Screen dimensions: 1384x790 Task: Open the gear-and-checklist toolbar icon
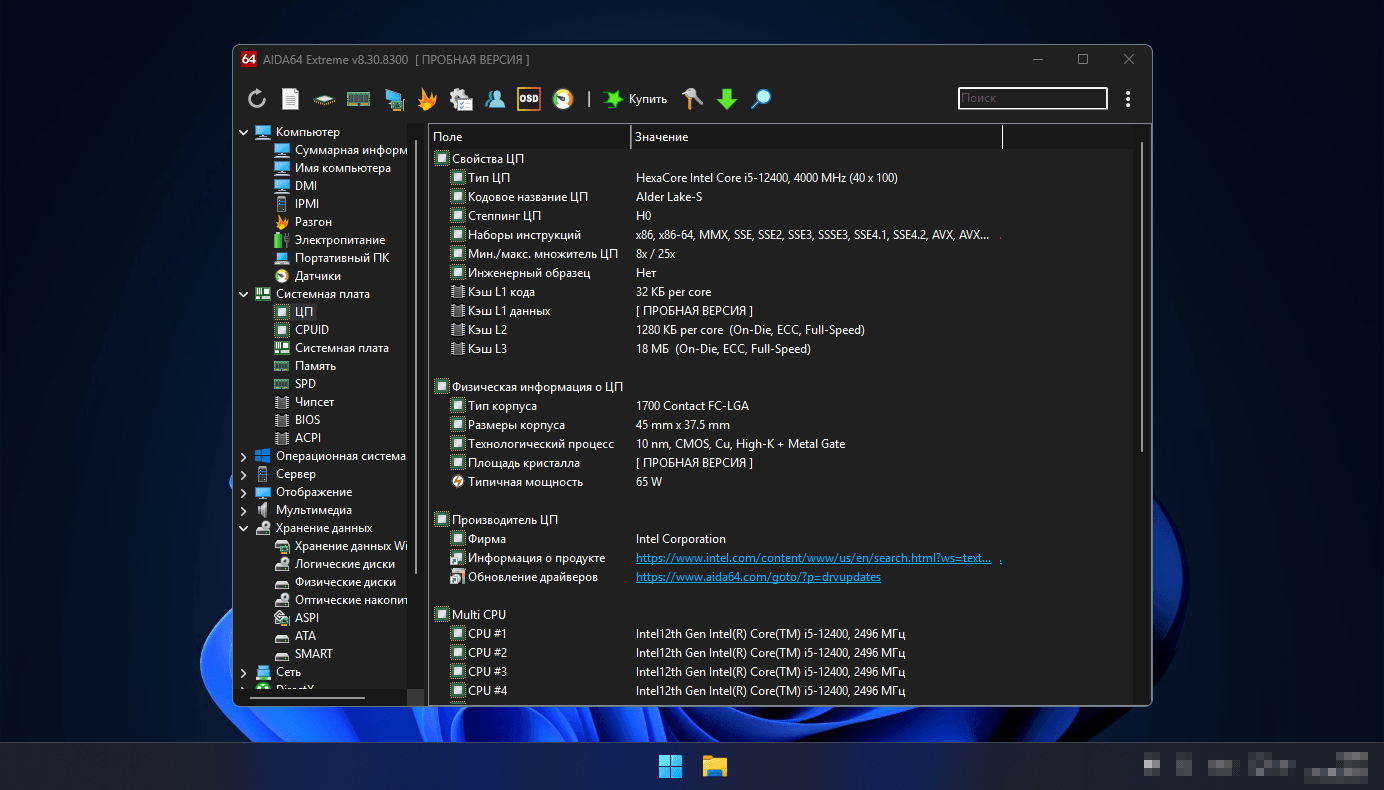461,98
